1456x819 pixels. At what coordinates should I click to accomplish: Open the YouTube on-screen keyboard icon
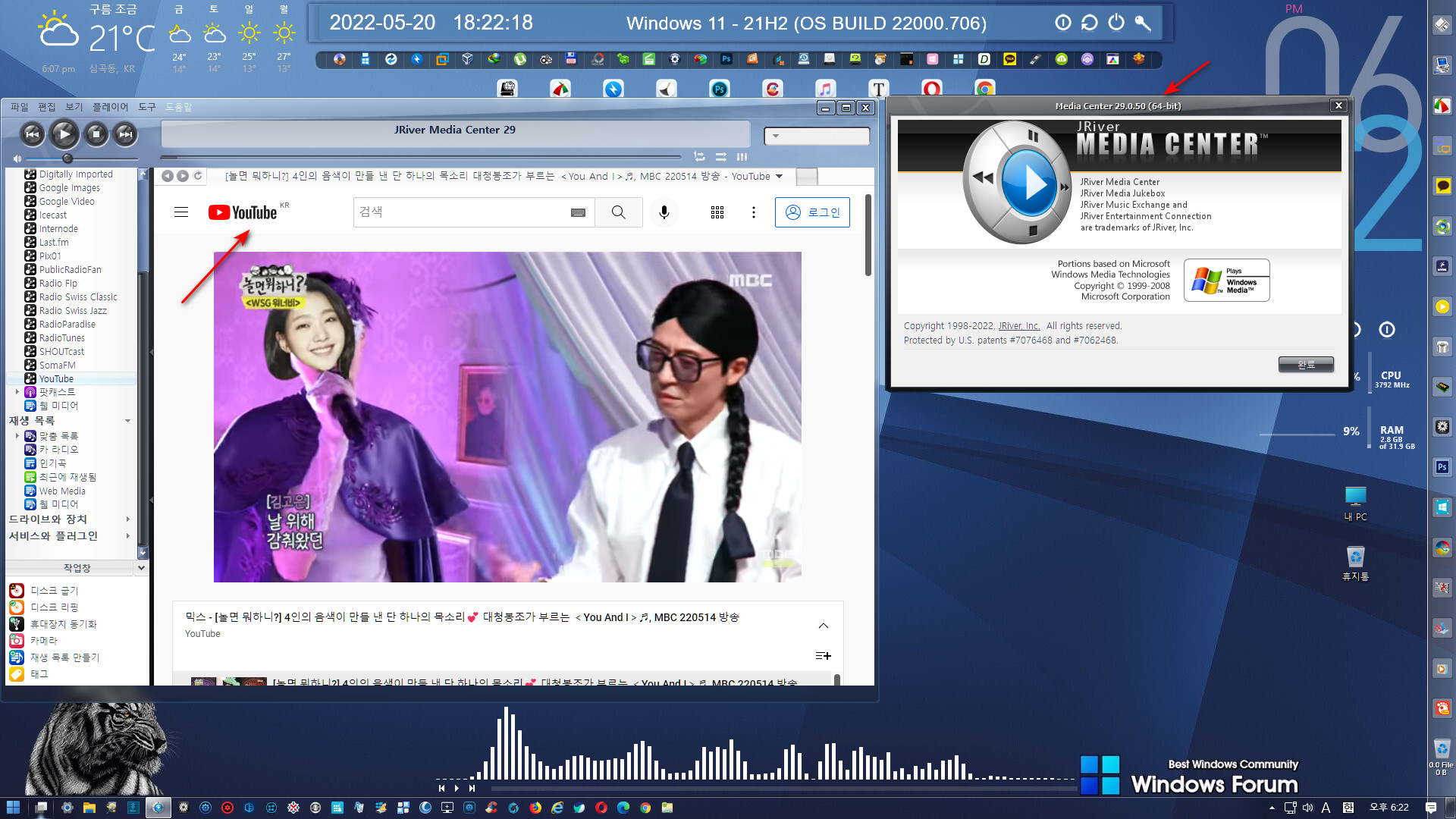(578, 213)
